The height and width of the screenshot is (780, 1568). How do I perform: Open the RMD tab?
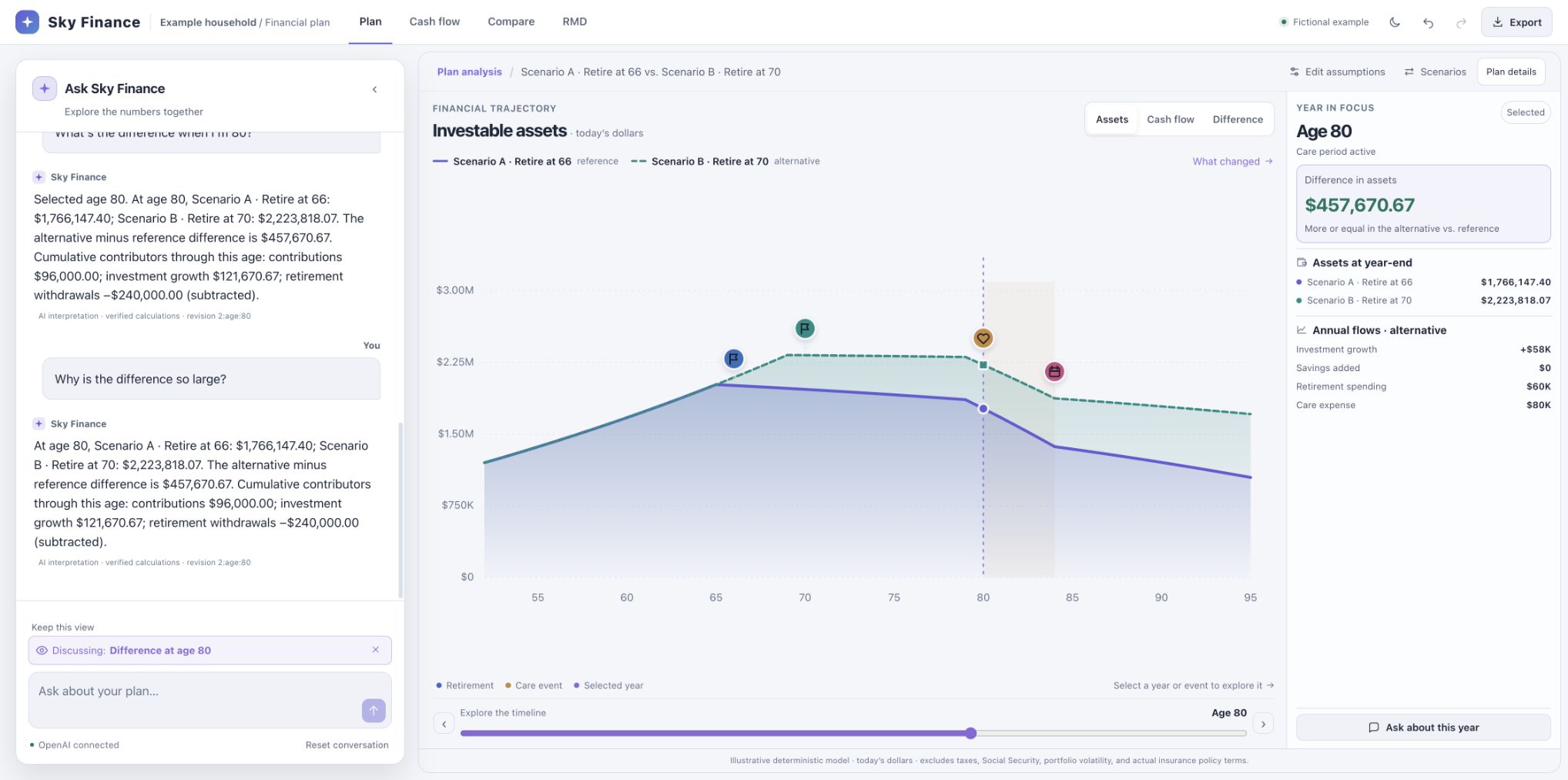coord(575,22)
